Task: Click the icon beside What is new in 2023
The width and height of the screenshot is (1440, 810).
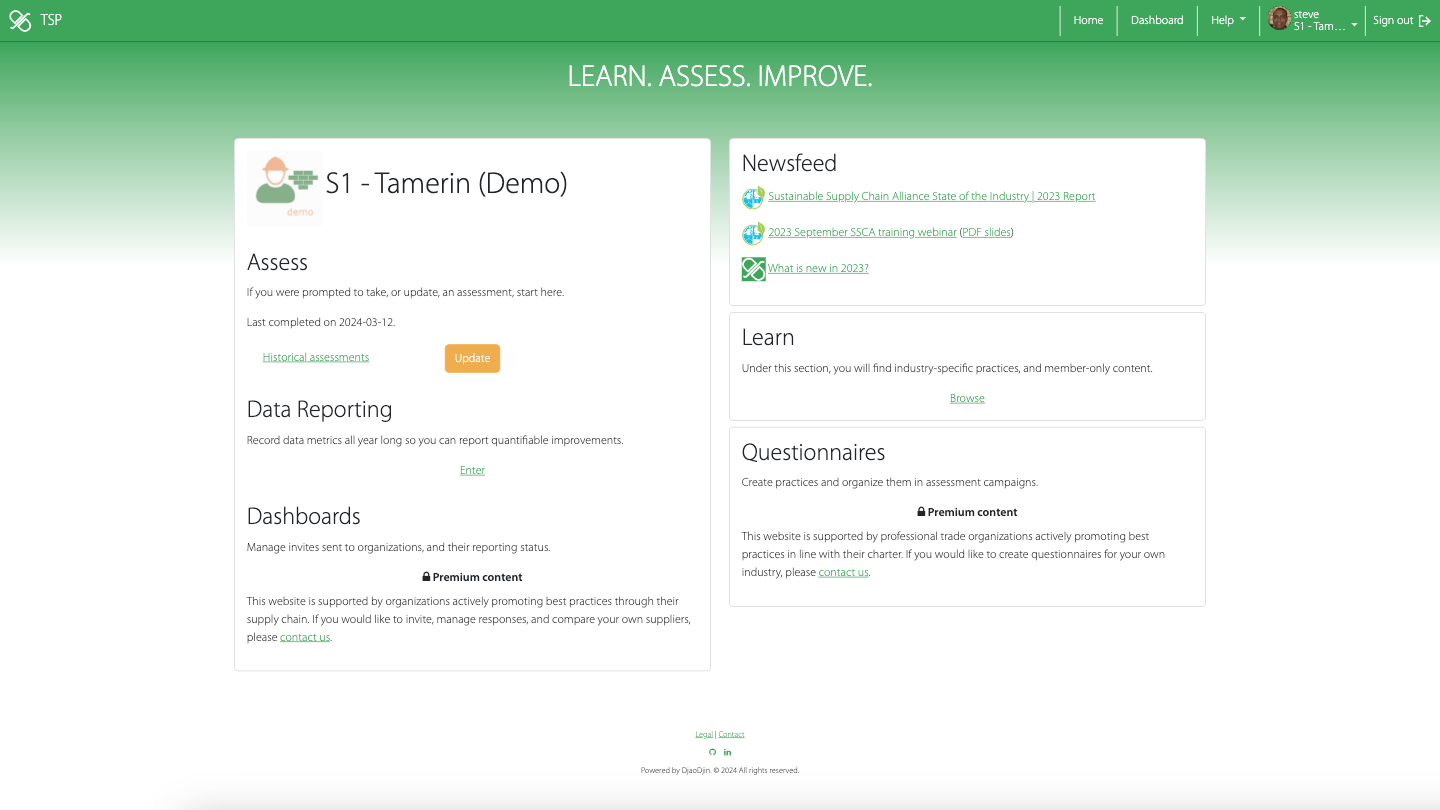Action: [x=753, y=269]
